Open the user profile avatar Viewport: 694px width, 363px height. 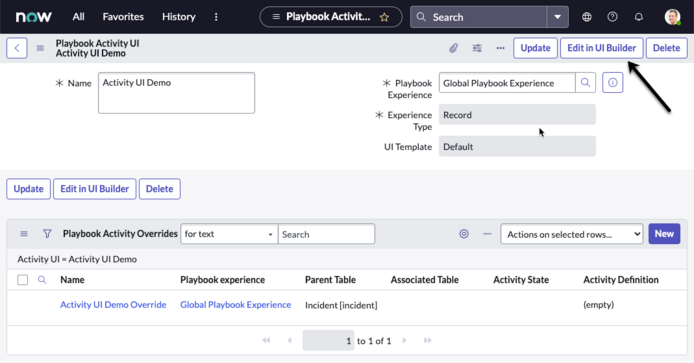click(672, 17)
